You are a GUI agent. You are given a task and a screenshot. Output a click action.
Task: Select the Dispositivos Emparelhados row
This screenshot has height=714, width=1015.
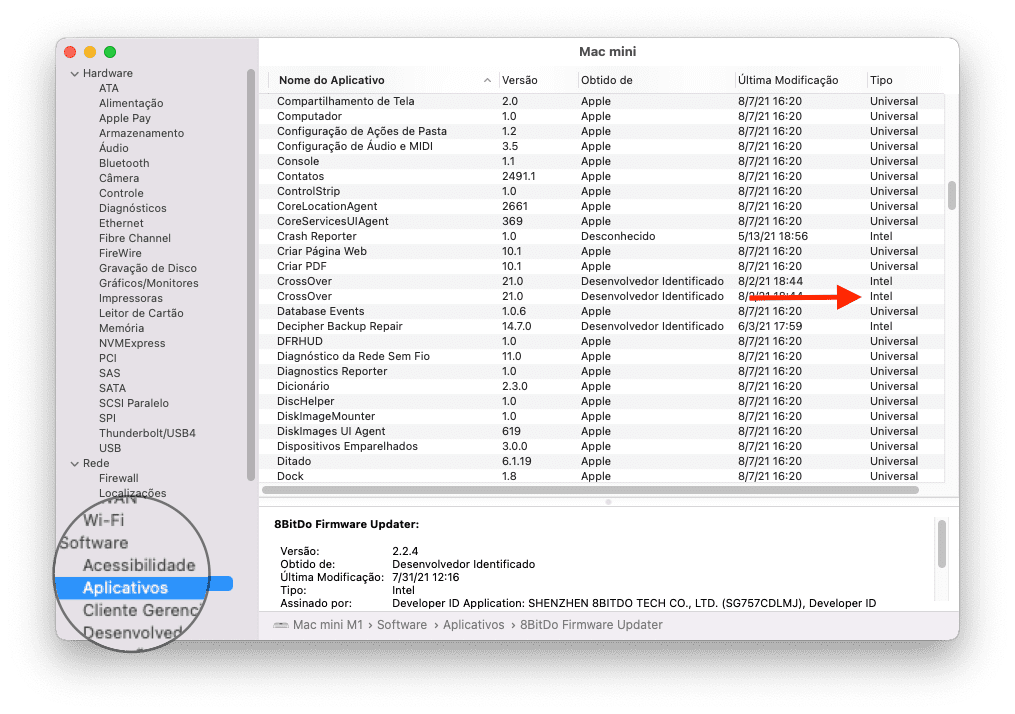[x=601, y=446]
